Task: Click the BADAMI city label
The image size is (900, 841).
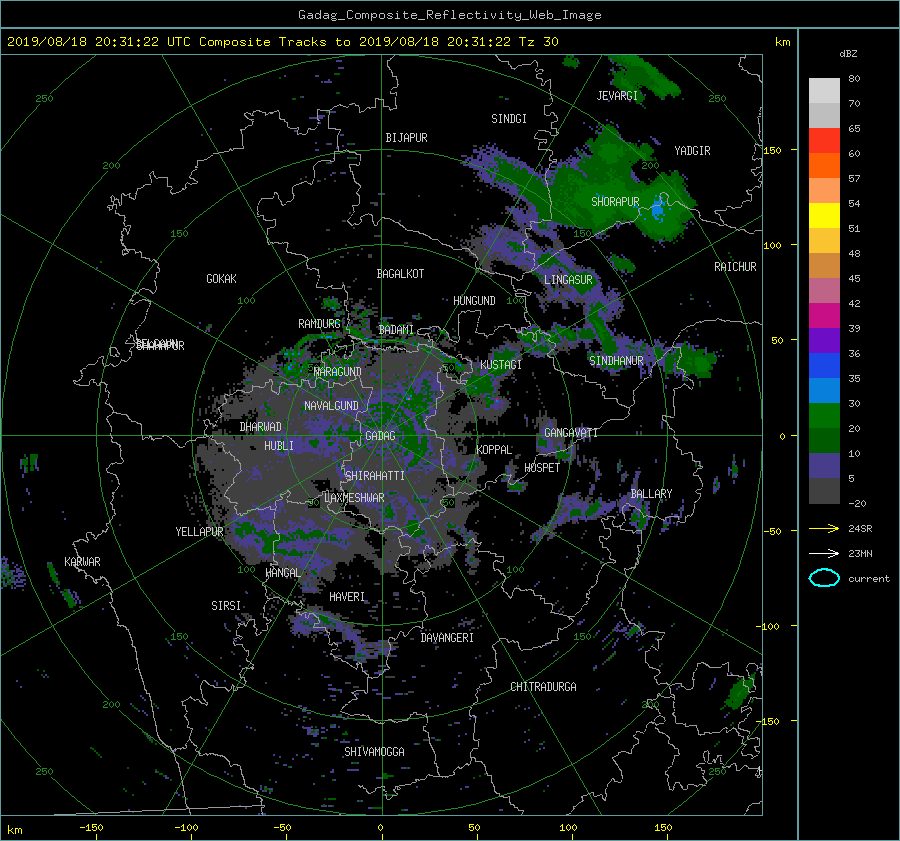Action: (396, 330)
